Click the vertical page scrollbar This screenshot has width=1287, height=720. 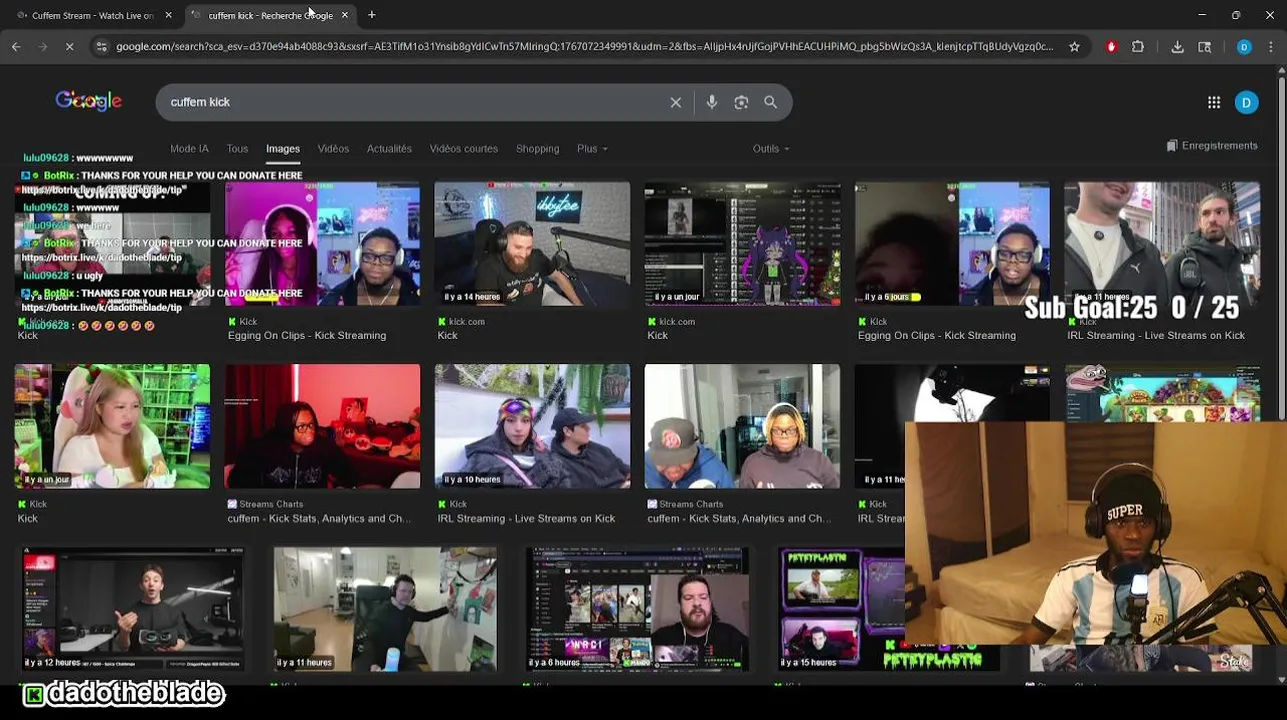click(x=1281, y=375)
